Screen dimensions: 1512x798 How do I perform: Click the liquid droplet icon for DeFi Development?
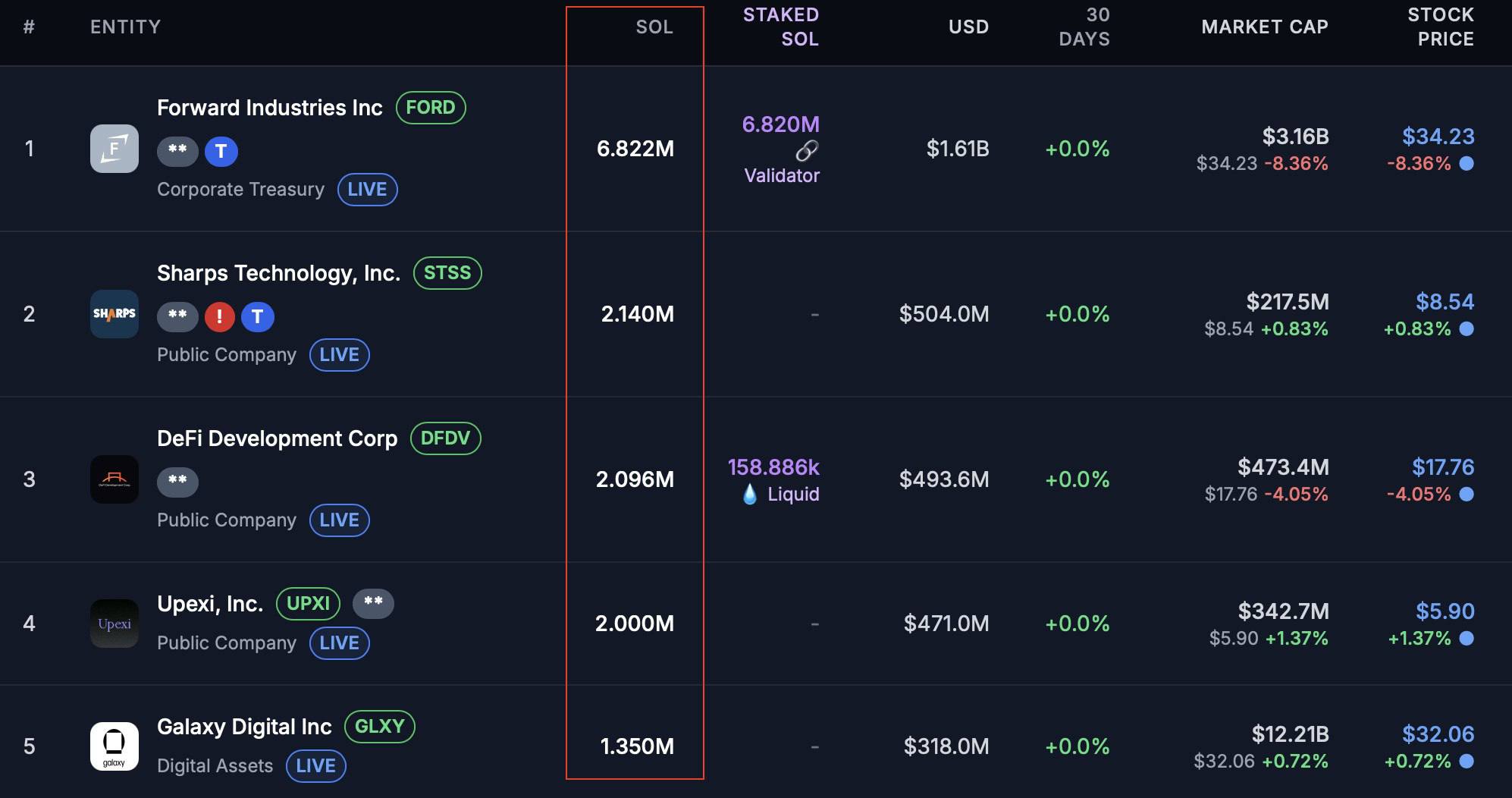tap(750, 495)
